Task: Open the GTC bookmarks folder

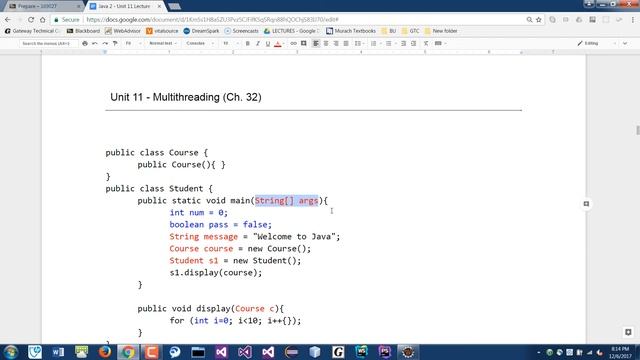Action: click(411, 31)
